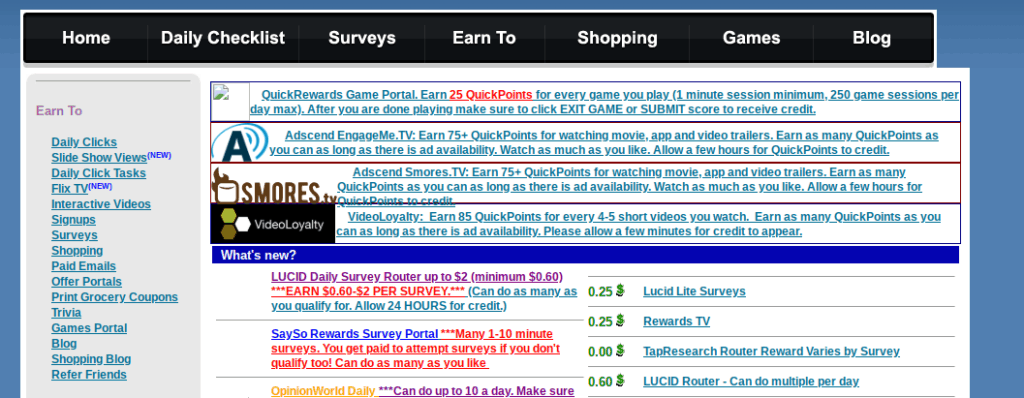Click the What's new? section header bar
This screenshot has height=398, width=1024.
(x=585, y=255)
